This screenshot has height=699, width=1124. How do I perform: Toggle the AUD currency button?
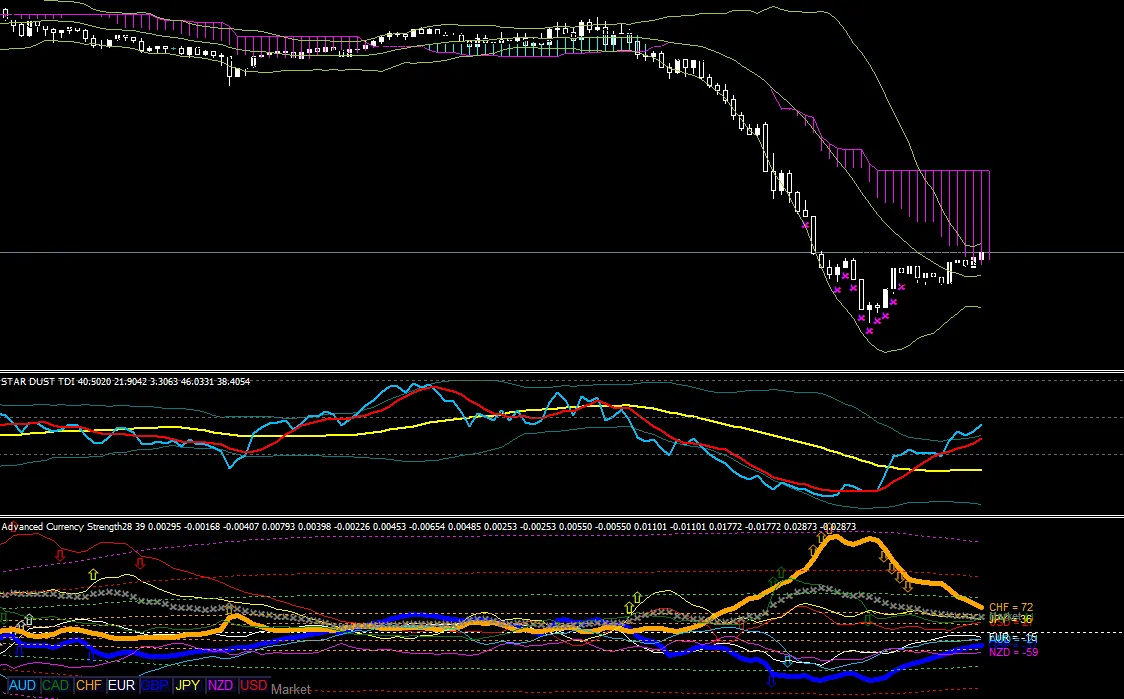pyautogui.click(x=22, y=685)
